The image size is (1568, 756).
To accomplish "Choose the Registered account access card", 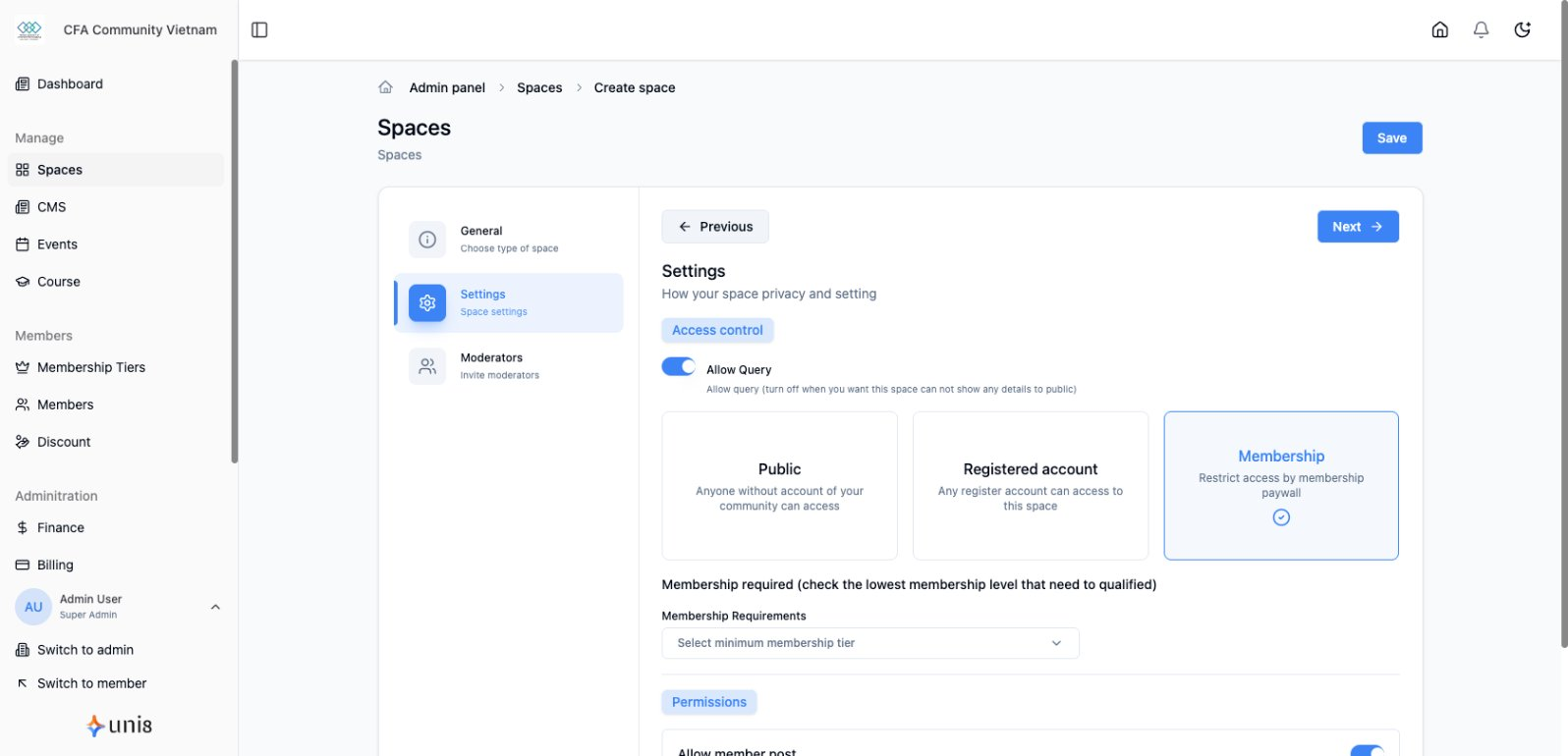I will click(x=1030, y=486).
